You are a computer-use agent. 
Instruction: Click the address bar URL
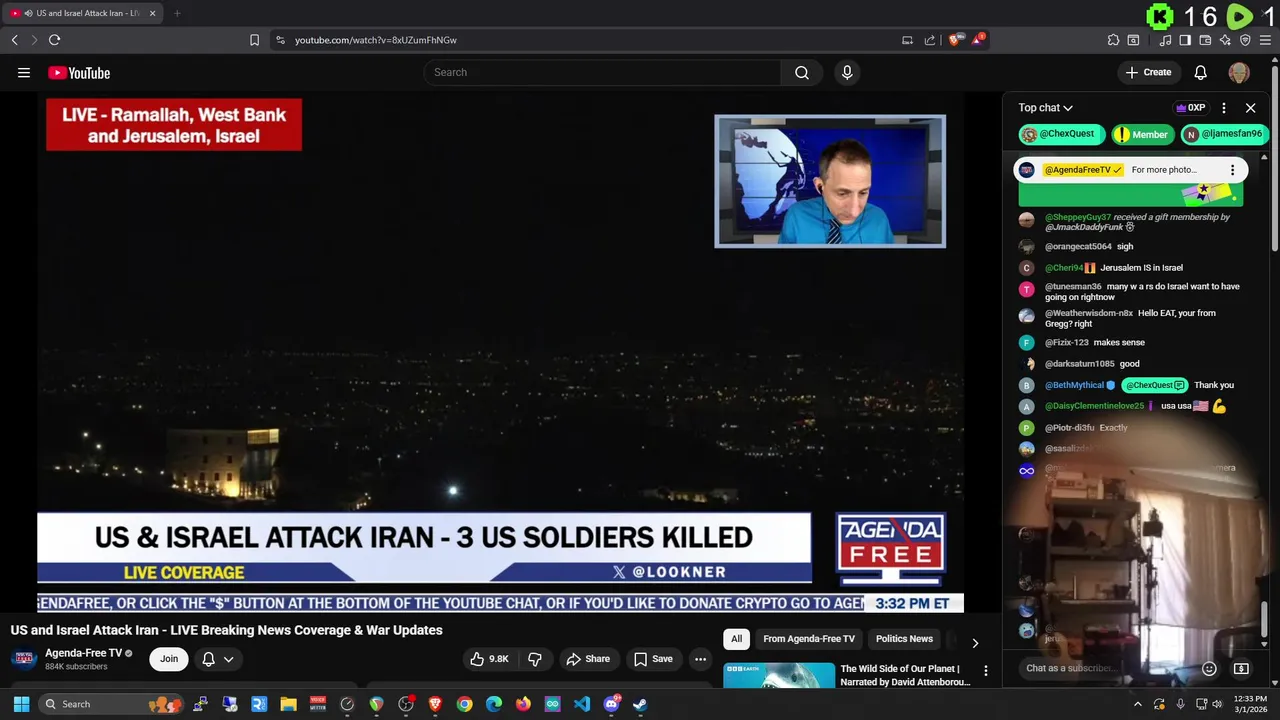(x=376, y=40)
